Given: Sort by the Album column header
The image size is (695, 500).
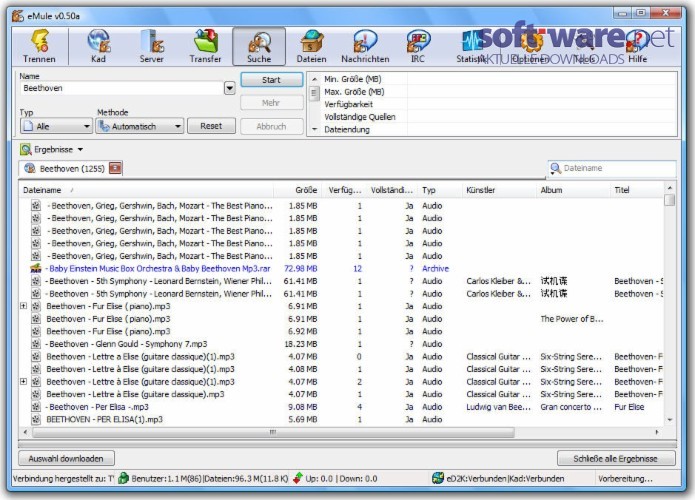Looking at the screenshot, I should tap(574, 190).
